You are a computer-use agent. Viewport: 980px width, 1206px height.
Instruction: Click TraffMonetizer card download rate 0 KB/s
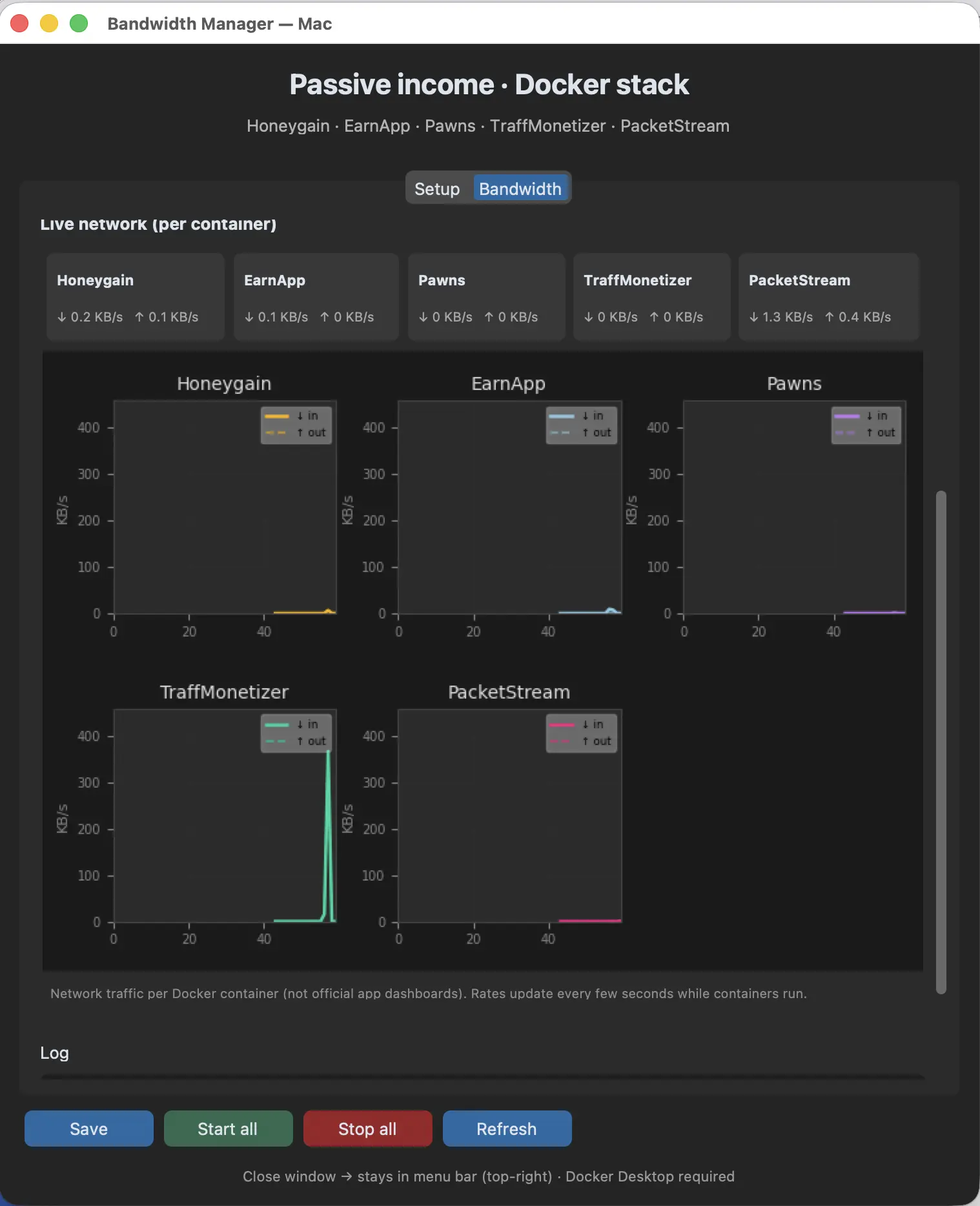pyautogui.click(x=611, y=317)
